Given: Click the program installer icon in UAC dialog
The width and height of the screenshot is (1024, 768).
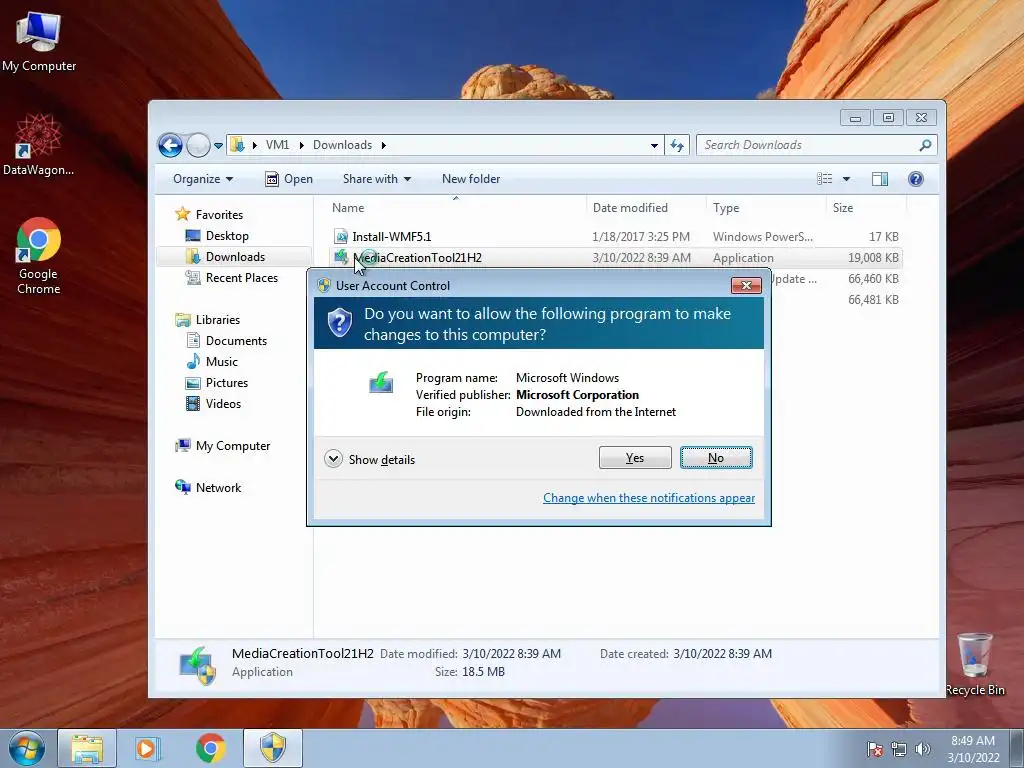Looking at the screenshot, I should point(381,382).
